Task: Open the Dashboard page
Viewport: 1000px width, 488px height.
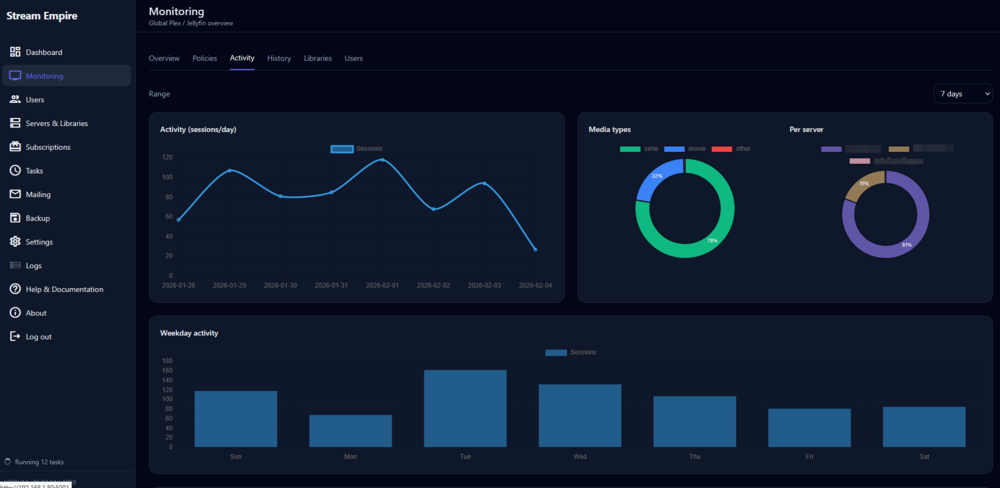Action: click(66, 52)
